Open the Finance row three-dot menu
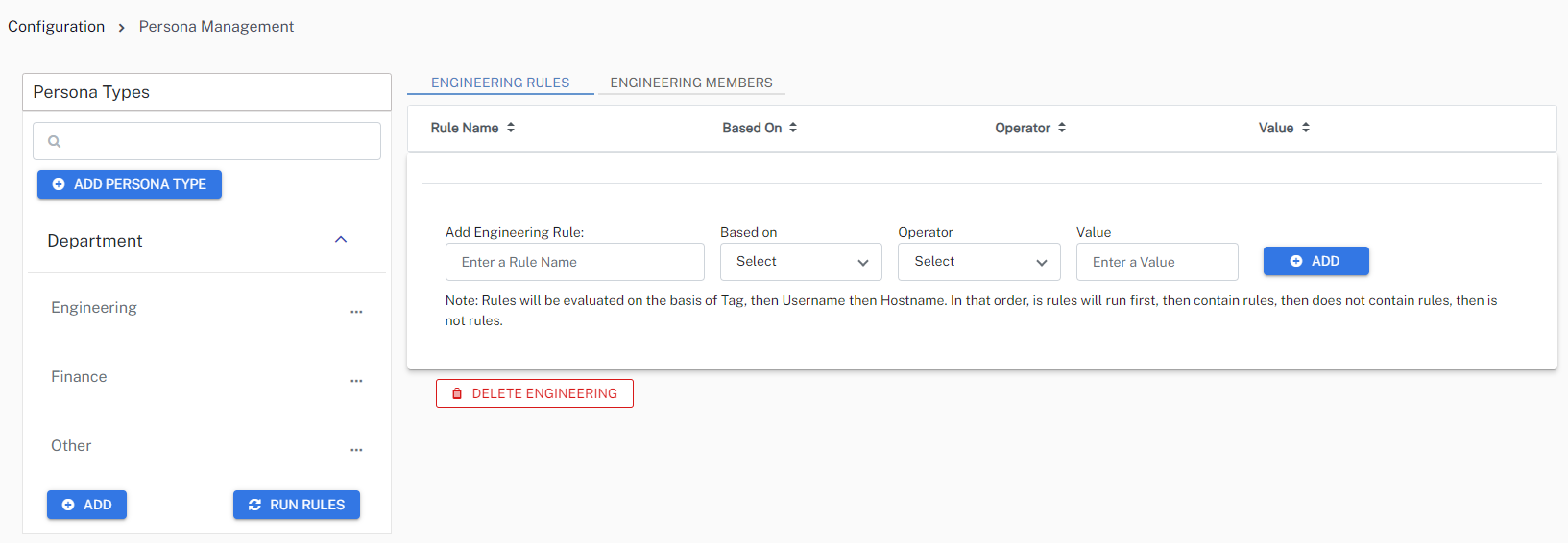 (356, 381)
